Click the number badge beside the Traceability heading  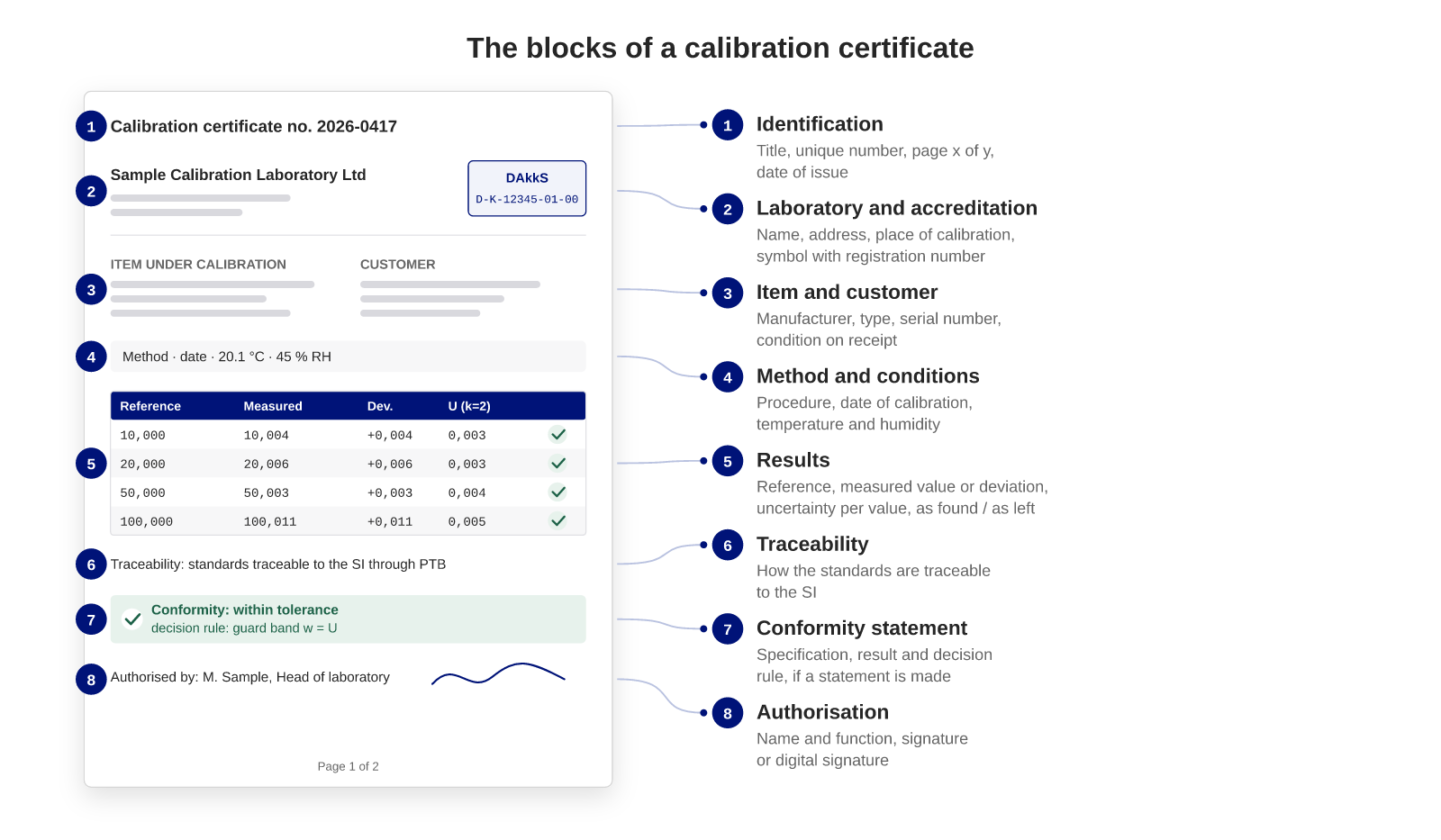pos(728,545)
